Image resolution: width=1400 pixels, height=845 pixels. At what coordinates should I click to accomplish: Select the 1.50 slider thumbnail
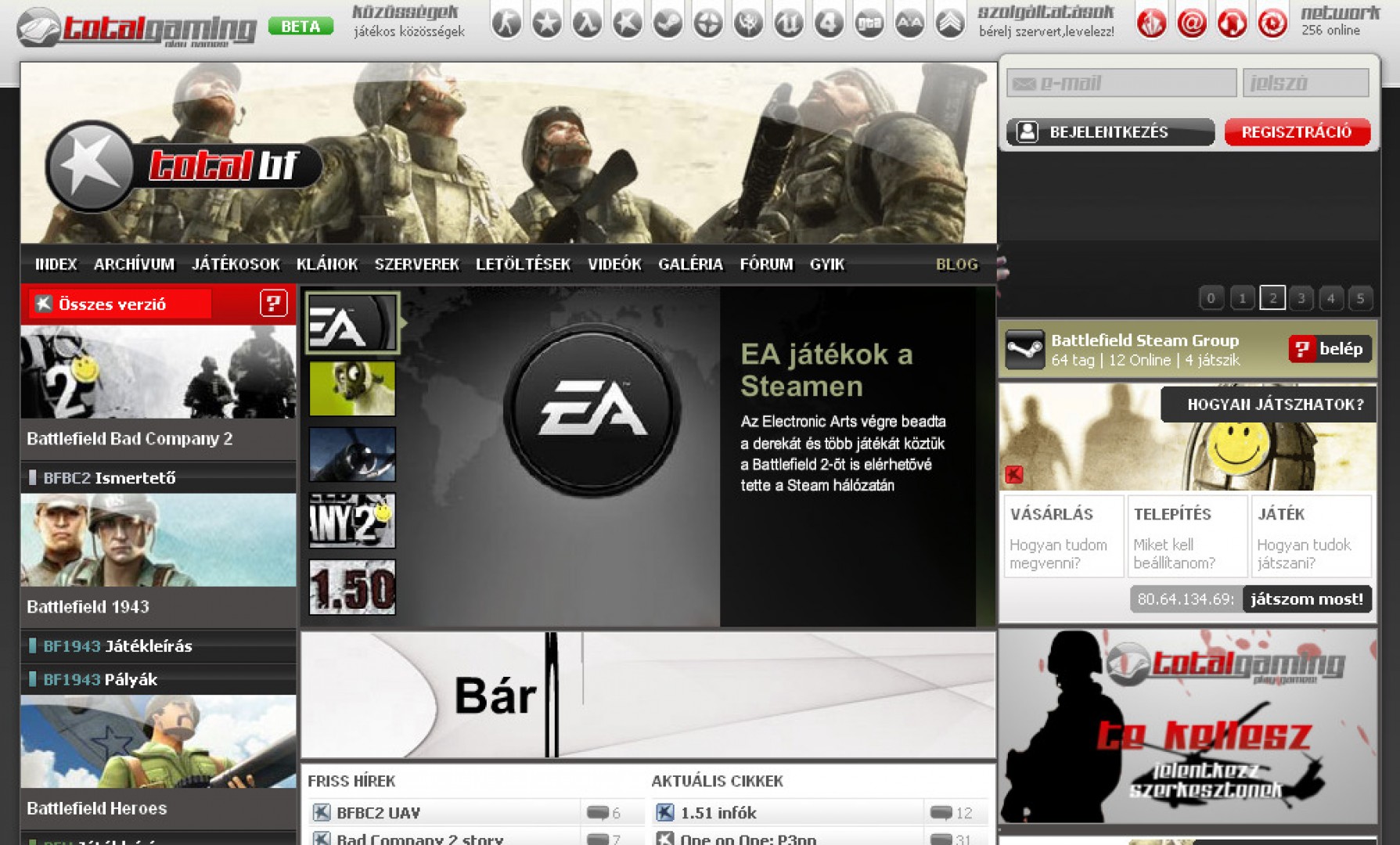click(x=352, y=587)
